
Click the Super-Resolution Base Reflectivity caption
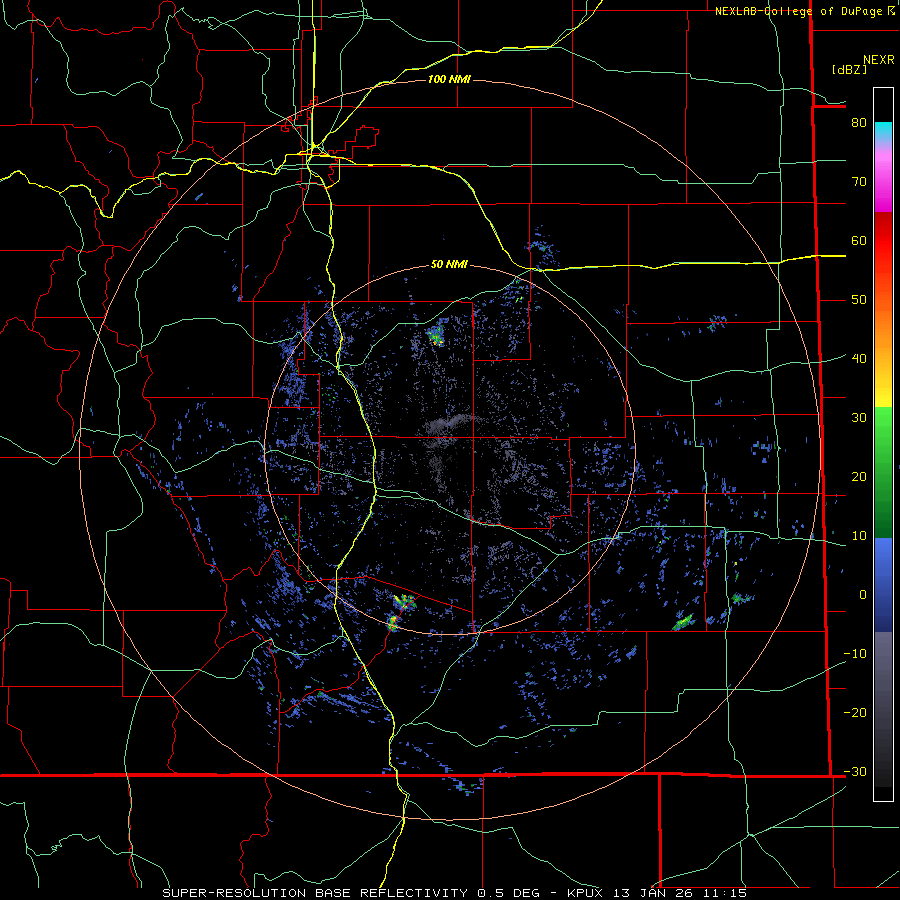tap(455, 893)
